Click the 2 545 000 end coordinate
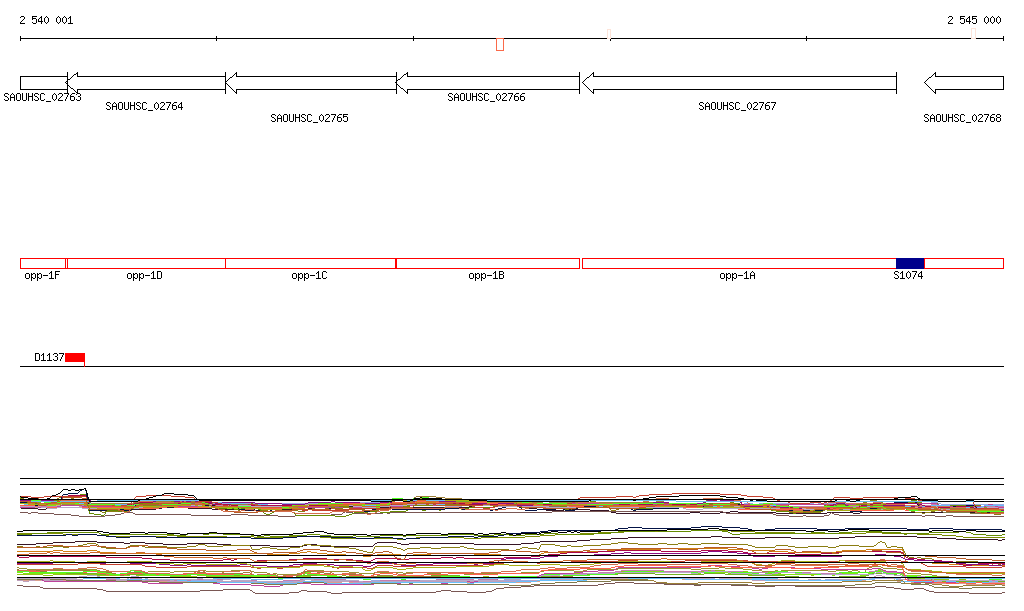 974,20
